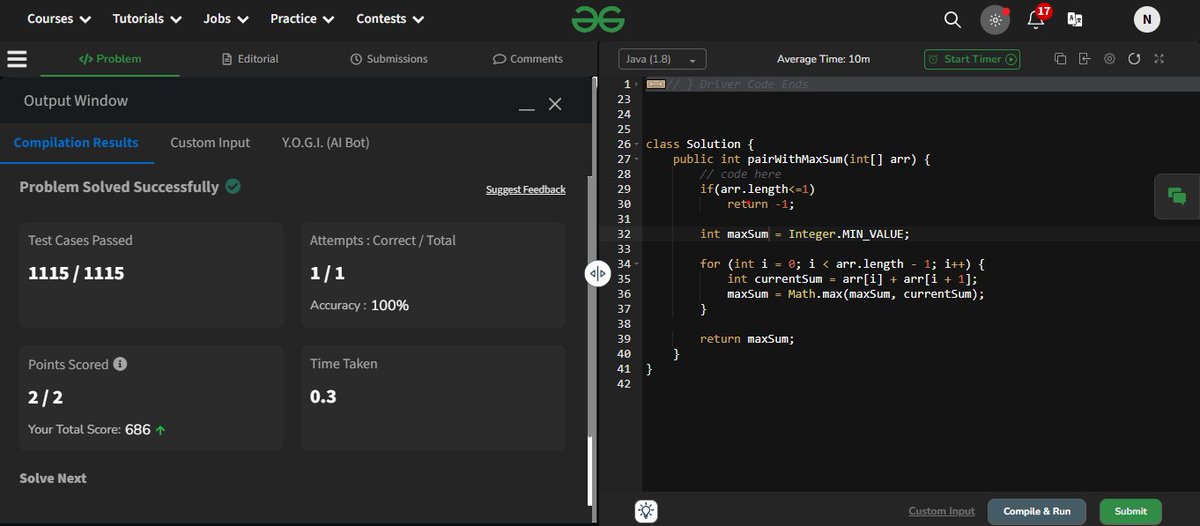Collapse class Solution fold at line 26
The height and width of the screenshot is (526, 1200).
click(x=637, y=144)
